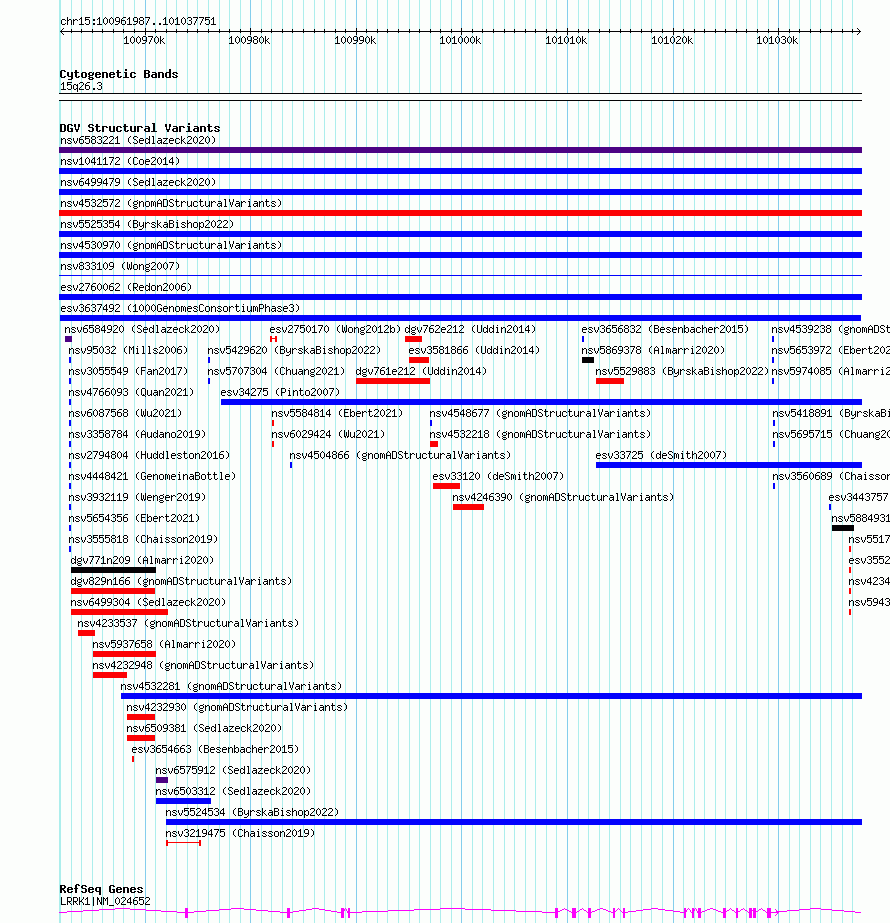Click nsv6029424 (Wu2021) label
The width and height of the screenshot is (890, 923).
[328, 434]
